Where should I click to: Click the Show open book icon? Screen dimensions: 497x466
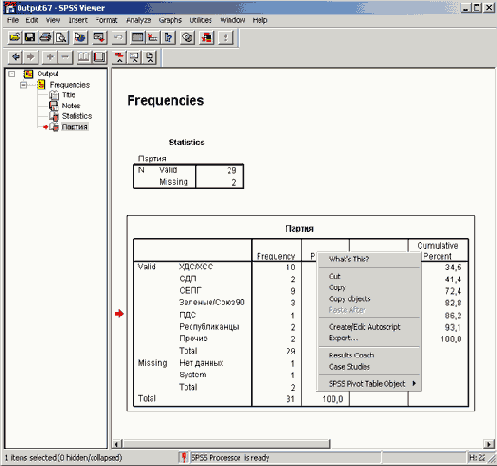(x=84, y=57)
